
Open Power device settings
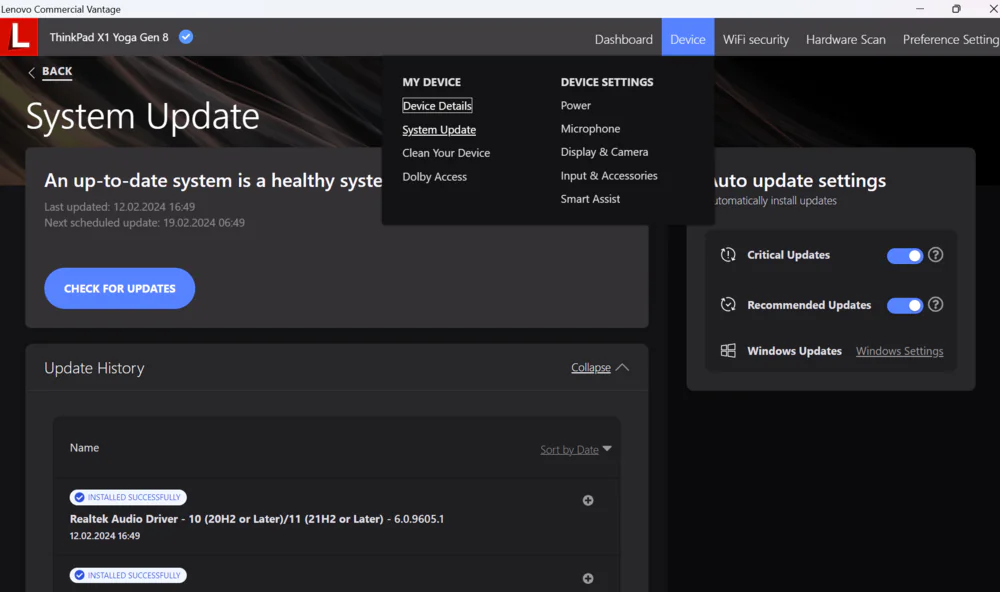click(575, 105)
